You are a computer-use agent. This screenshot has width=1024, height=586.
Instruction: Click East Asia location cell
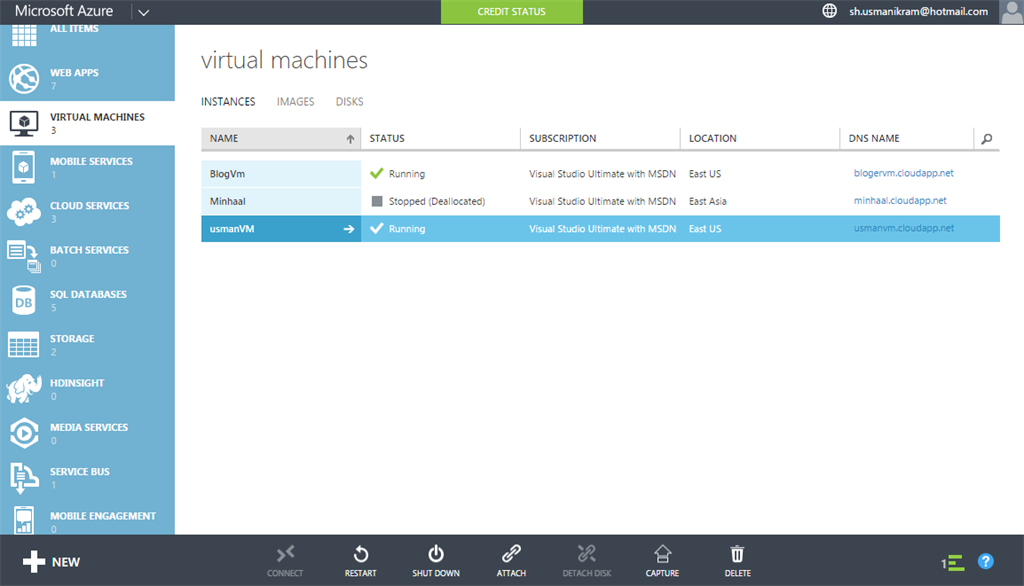[x=707, y=201]
